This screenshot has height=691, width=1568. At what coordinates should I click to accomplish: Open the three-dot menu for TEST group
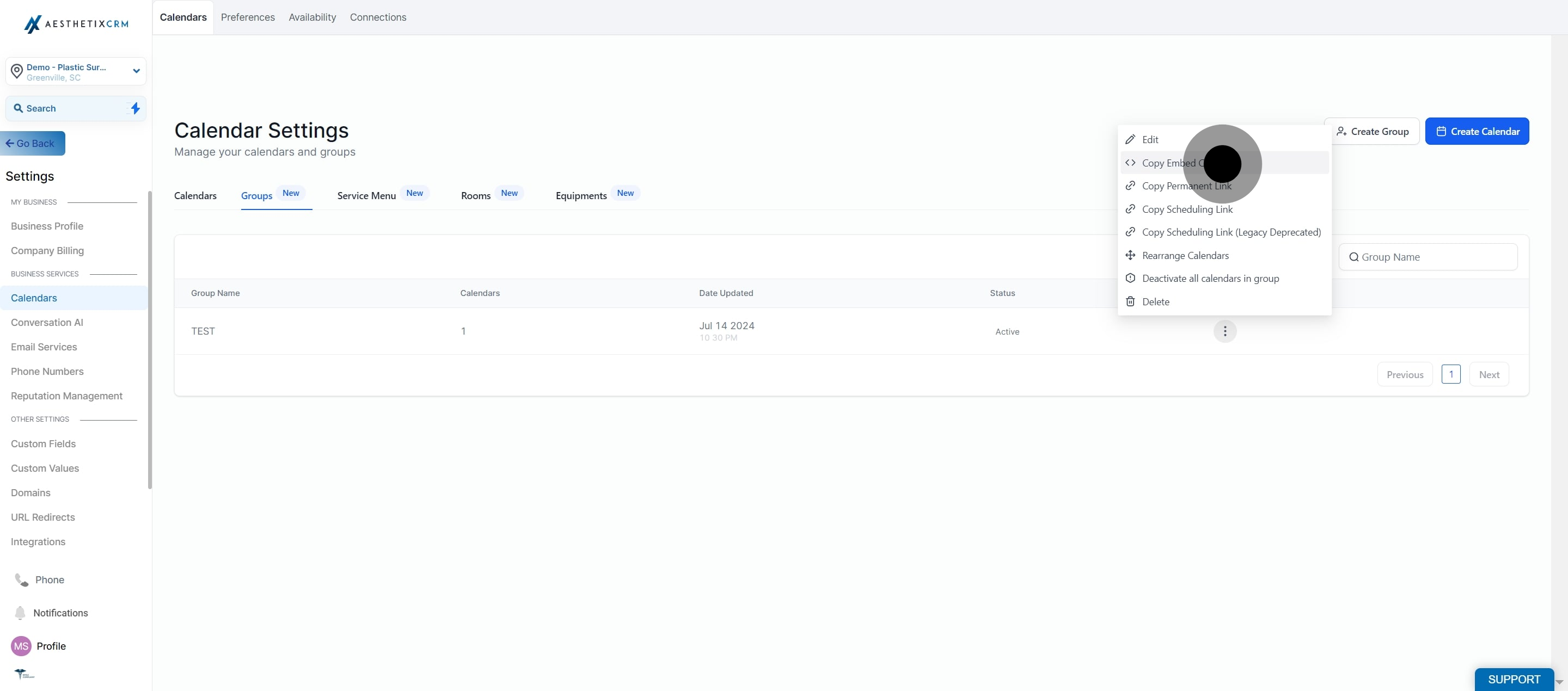1224,331
